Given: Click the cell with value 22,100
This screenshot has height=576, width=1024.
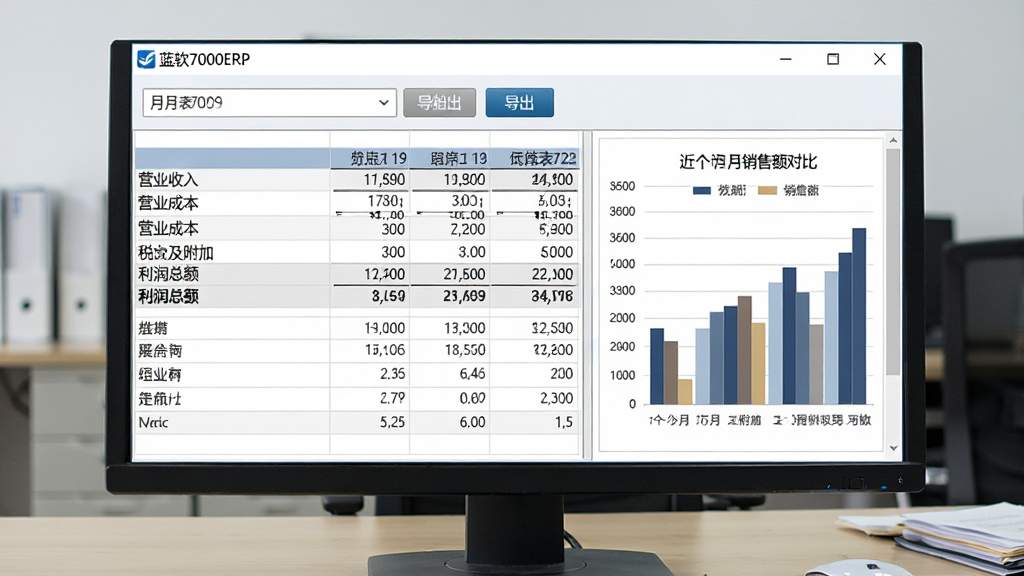Looking at the screenshot, I should (552, 274).
